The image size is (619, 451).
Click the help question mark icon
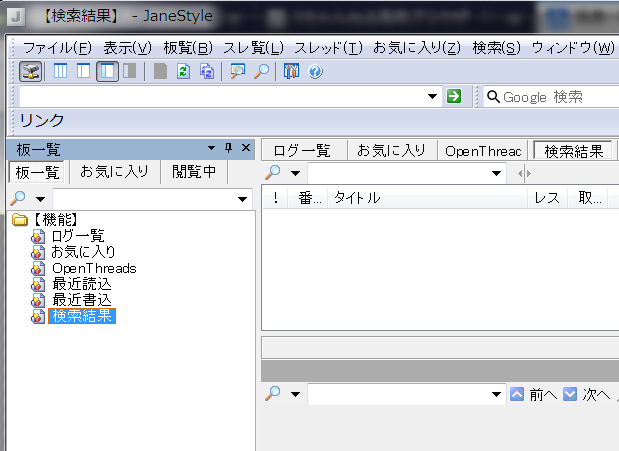coord(315,71)
